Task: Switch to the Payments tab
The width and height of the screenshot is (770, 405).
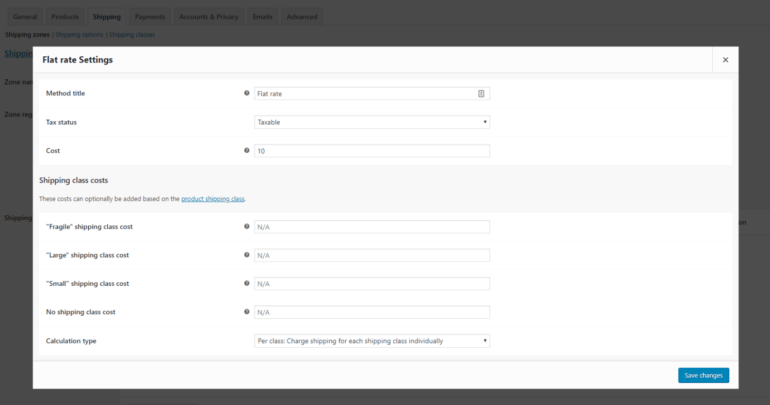Action: [150, 17]
